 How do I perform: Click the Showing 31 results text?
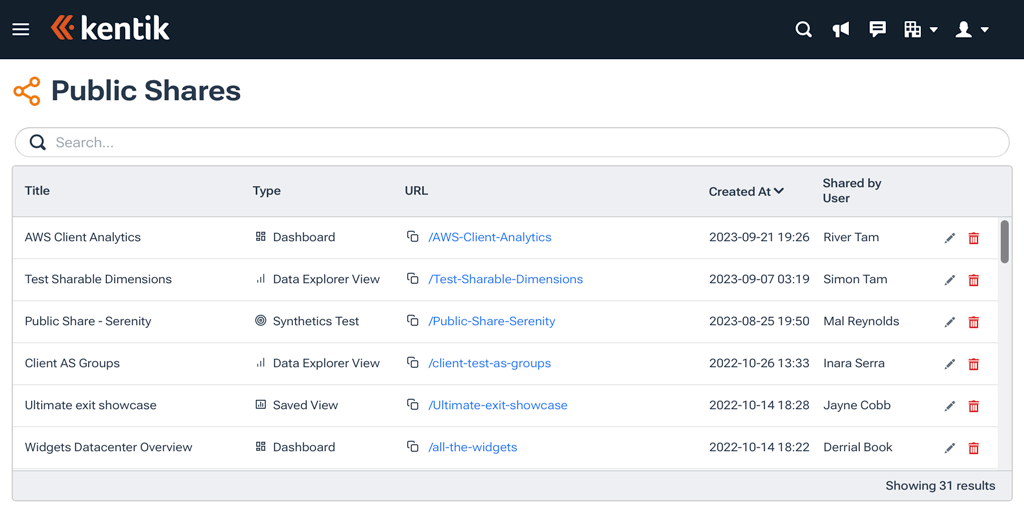(x=940, y=486)
